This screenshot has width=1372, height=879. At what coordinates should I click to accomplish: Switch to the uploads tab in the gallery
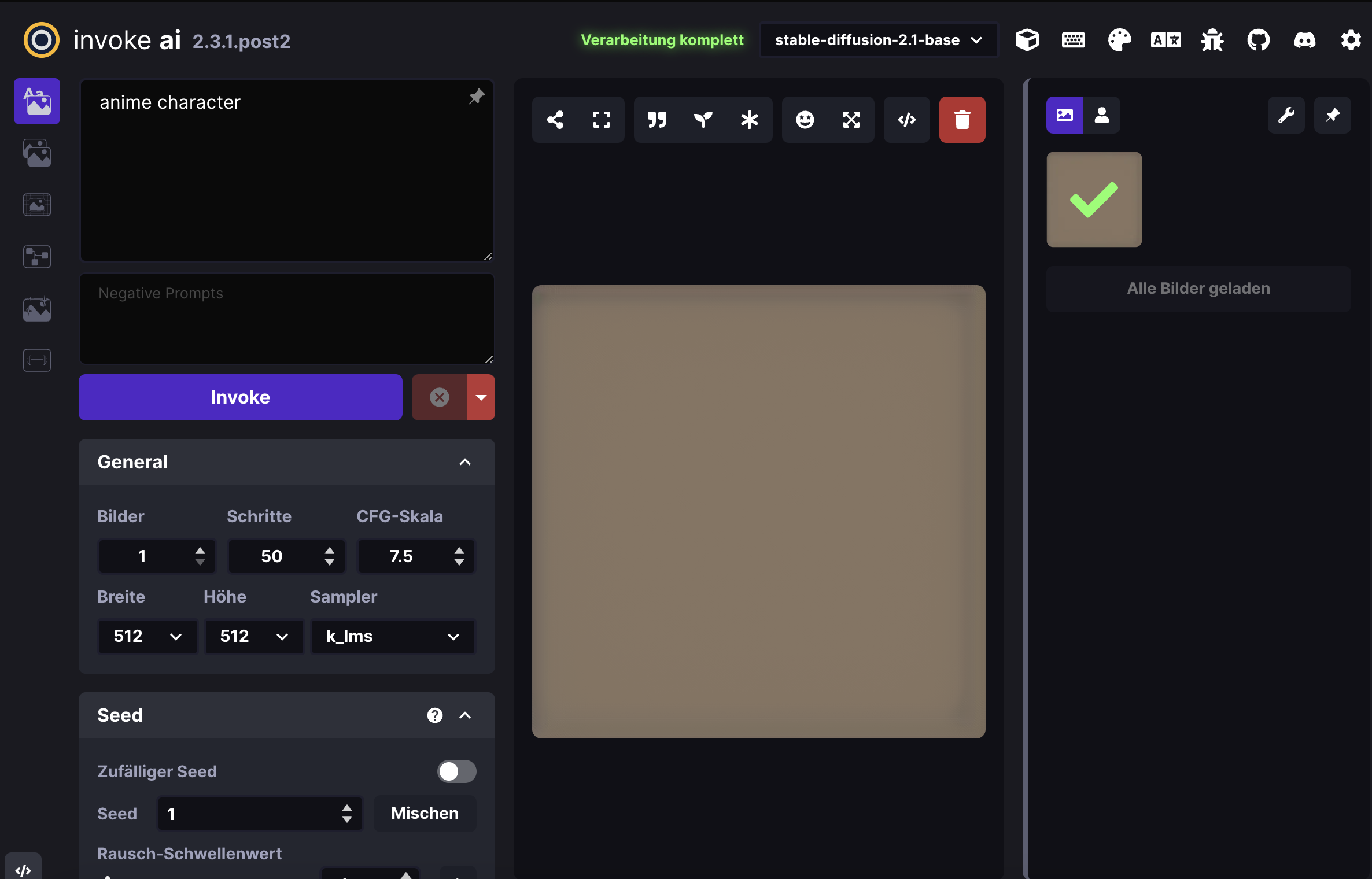click(1102, 115)
